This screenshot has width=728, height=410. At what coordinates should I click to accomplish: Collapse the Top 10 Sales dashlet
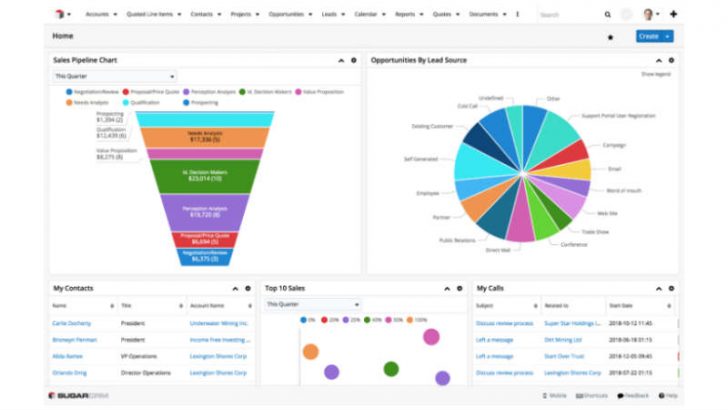pyautogui.click(x=447, y=288)
